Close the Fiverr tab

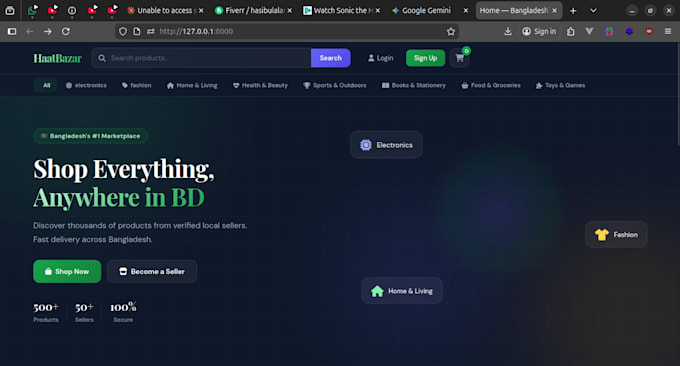tap(290, 10)
